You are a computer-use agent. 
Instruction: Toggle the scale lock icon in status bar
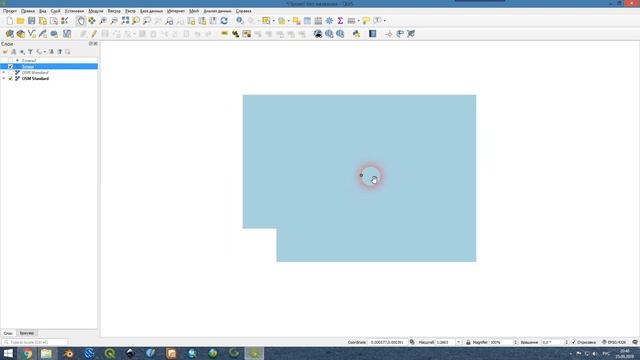click(x=468, y=342)
